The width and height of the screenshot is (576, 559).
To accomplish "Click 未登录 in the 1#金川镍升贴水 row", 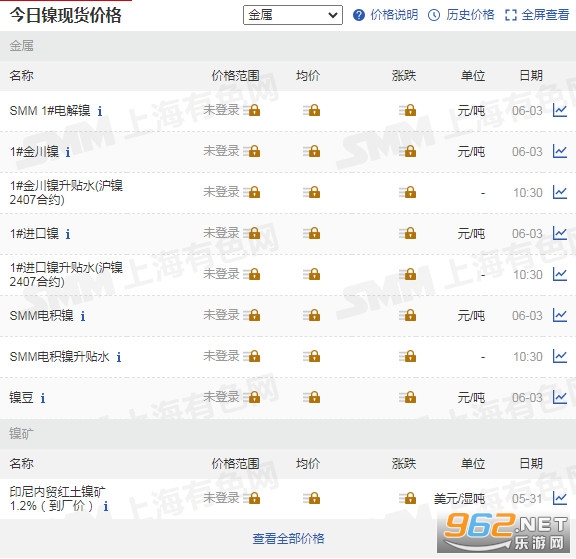I will [221, 192].
